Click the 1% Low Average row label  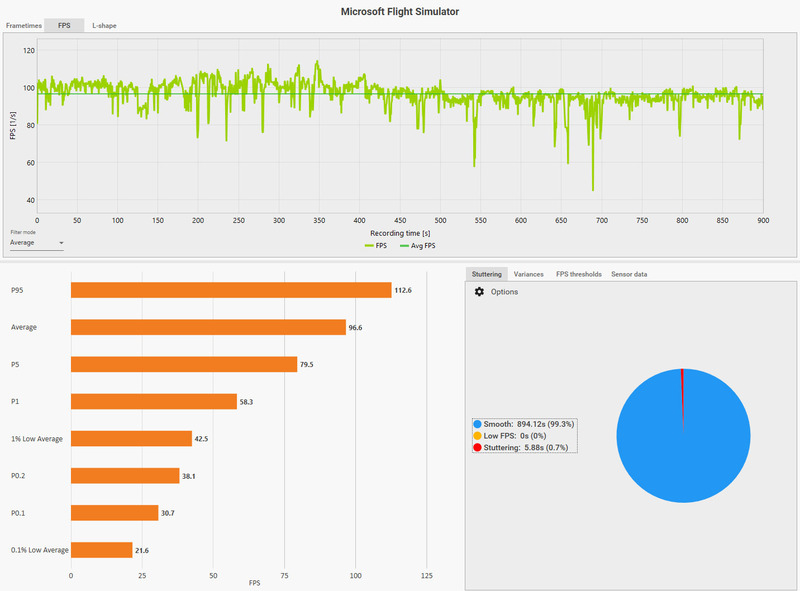[x=37, y=439]
